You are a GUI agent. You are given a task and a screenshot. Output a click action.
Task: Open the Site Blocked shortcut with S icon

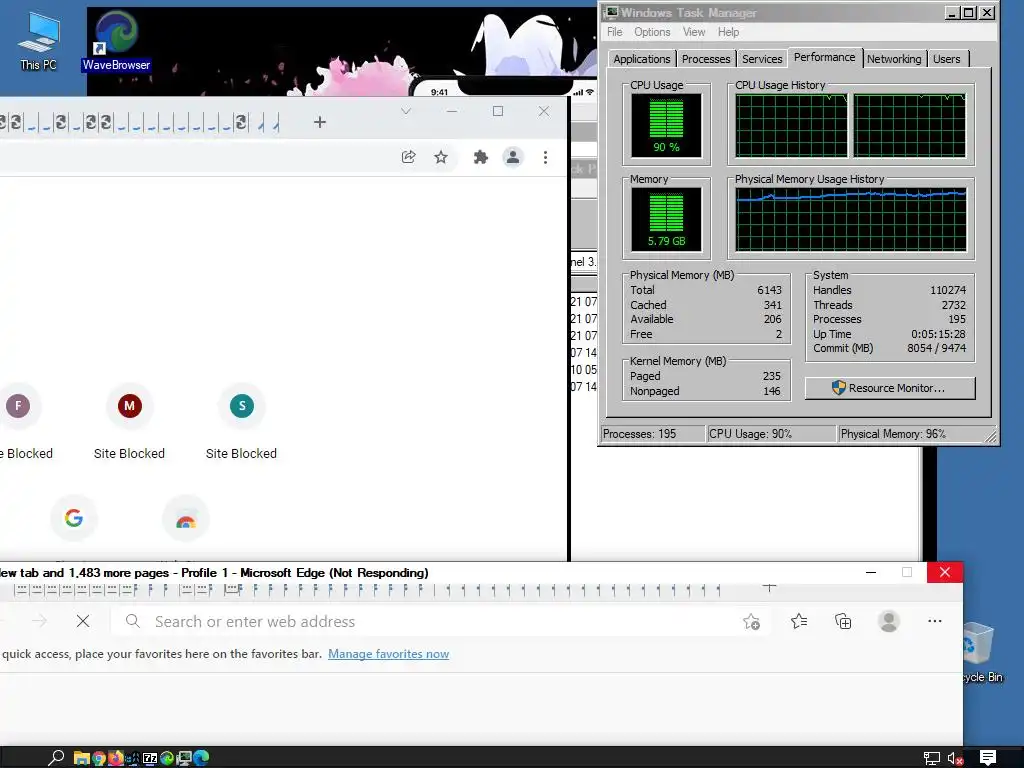pyautogui.click(x=242, y=422)
